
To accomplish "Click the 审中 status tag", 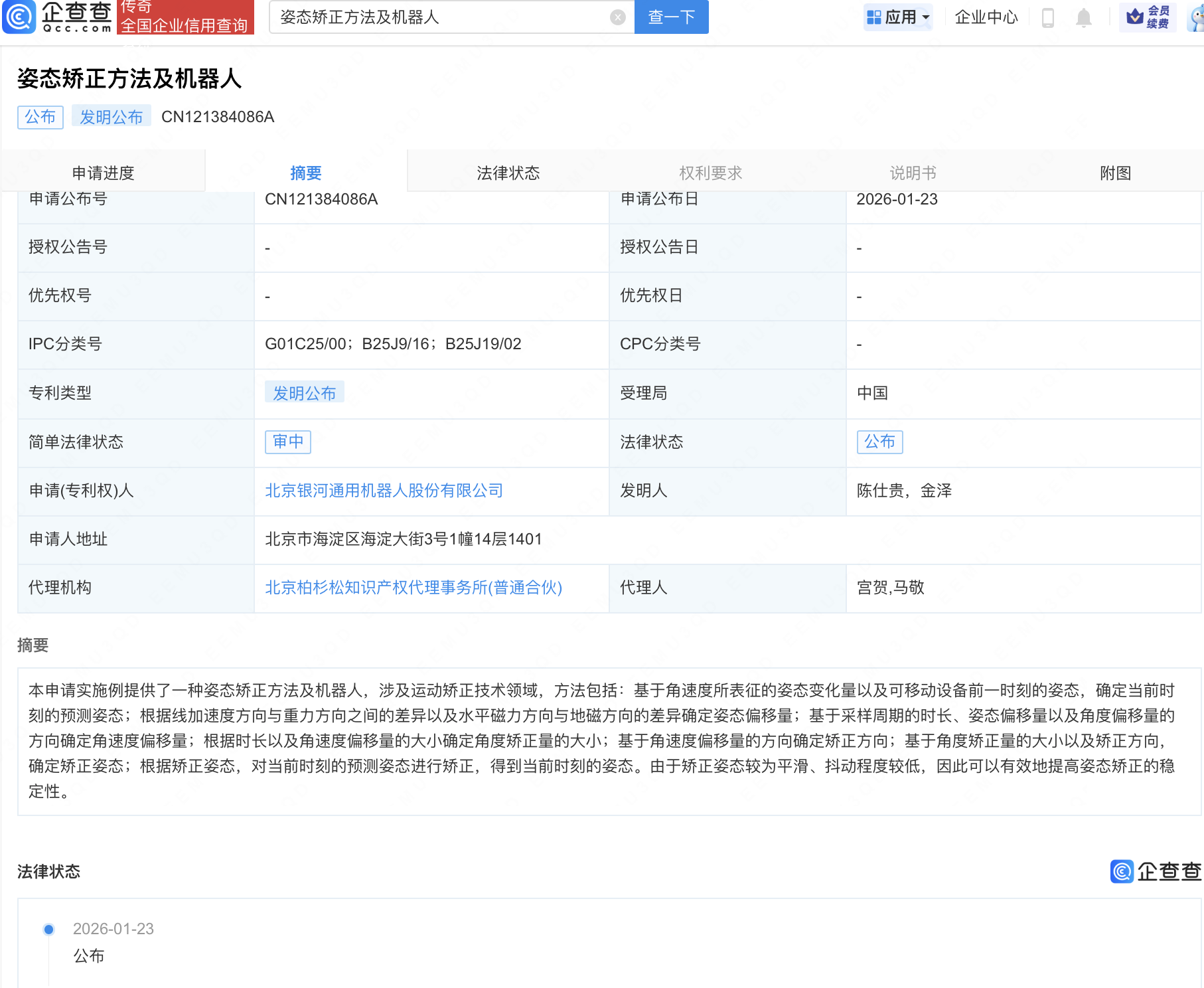I will 288,442.
